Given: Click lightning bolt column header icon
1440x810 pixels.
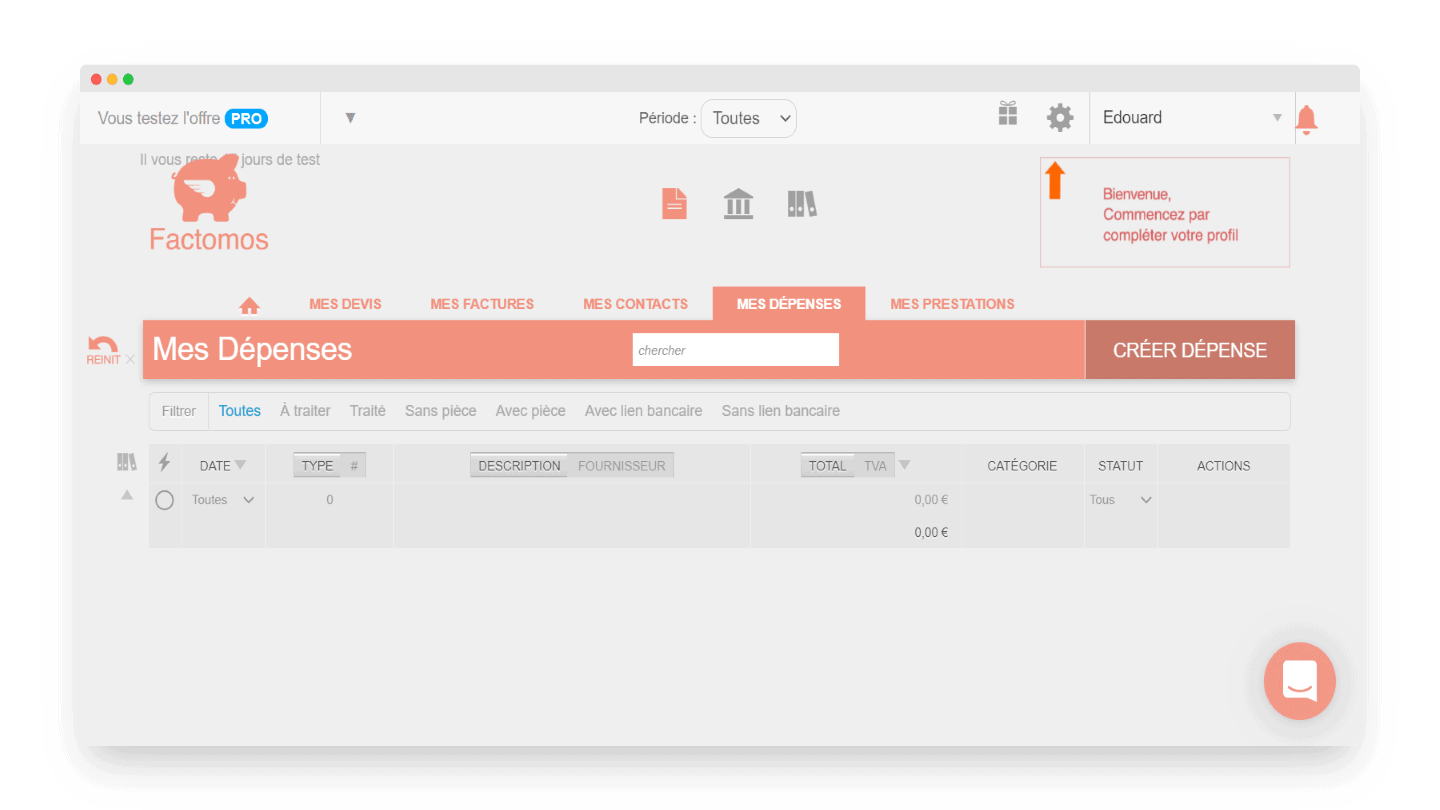Looking at the screenshot, I should tap(165, 463).
